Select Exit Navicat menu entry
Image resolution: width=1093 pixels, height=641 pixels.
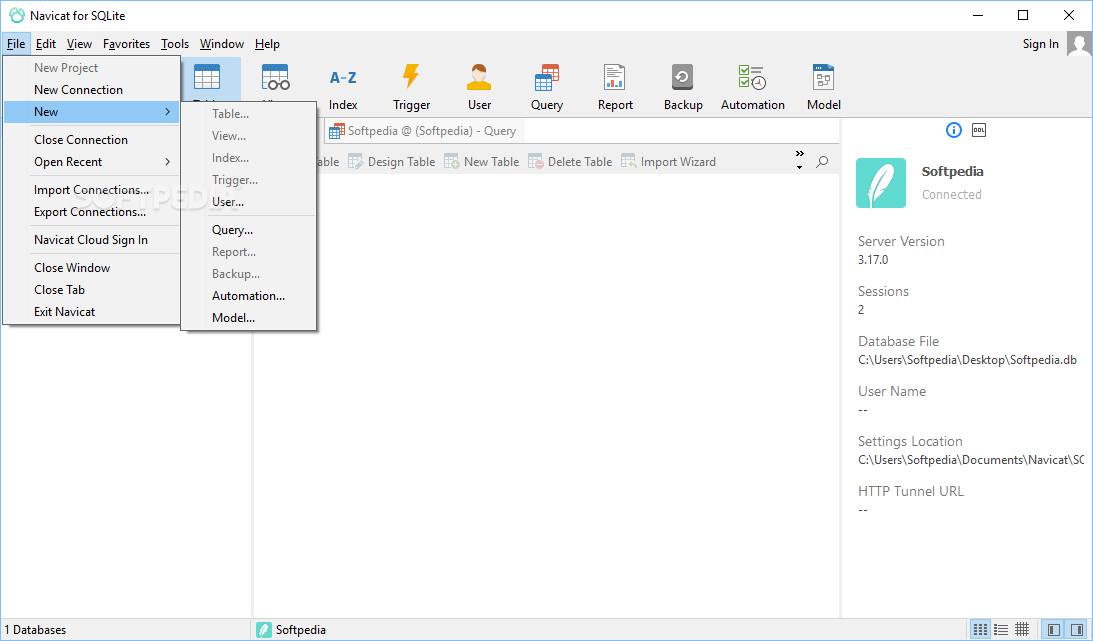(x=92, y=311)
